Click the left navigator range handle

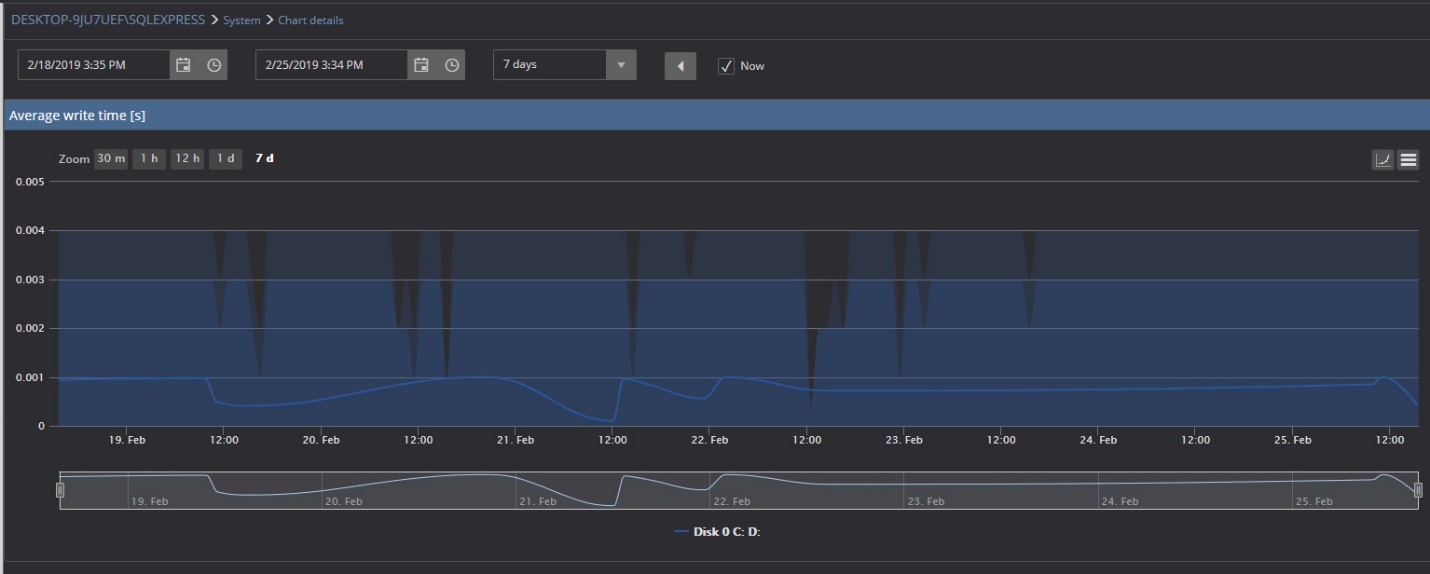click(60, 490)
